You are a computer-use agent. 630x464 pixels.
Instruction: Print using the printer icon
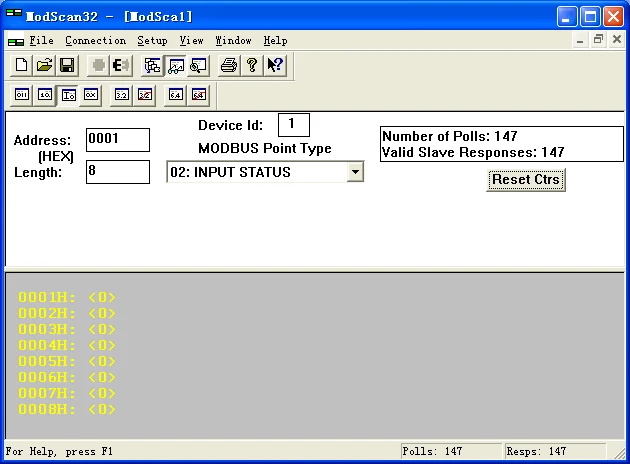click(x=229, y=65)
